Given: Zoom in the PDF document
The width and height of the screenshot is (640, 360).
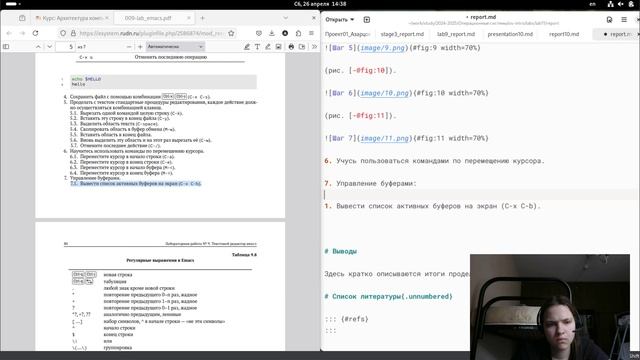Looking at the screenshot, I should tap(140, 47).
